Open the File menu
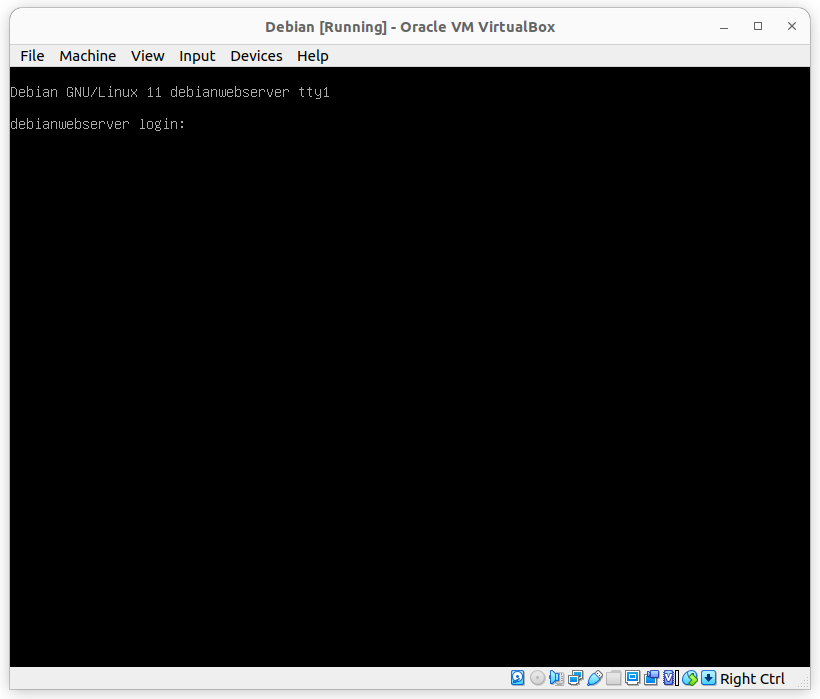820x699 pixels. click(x=31, y=56)
